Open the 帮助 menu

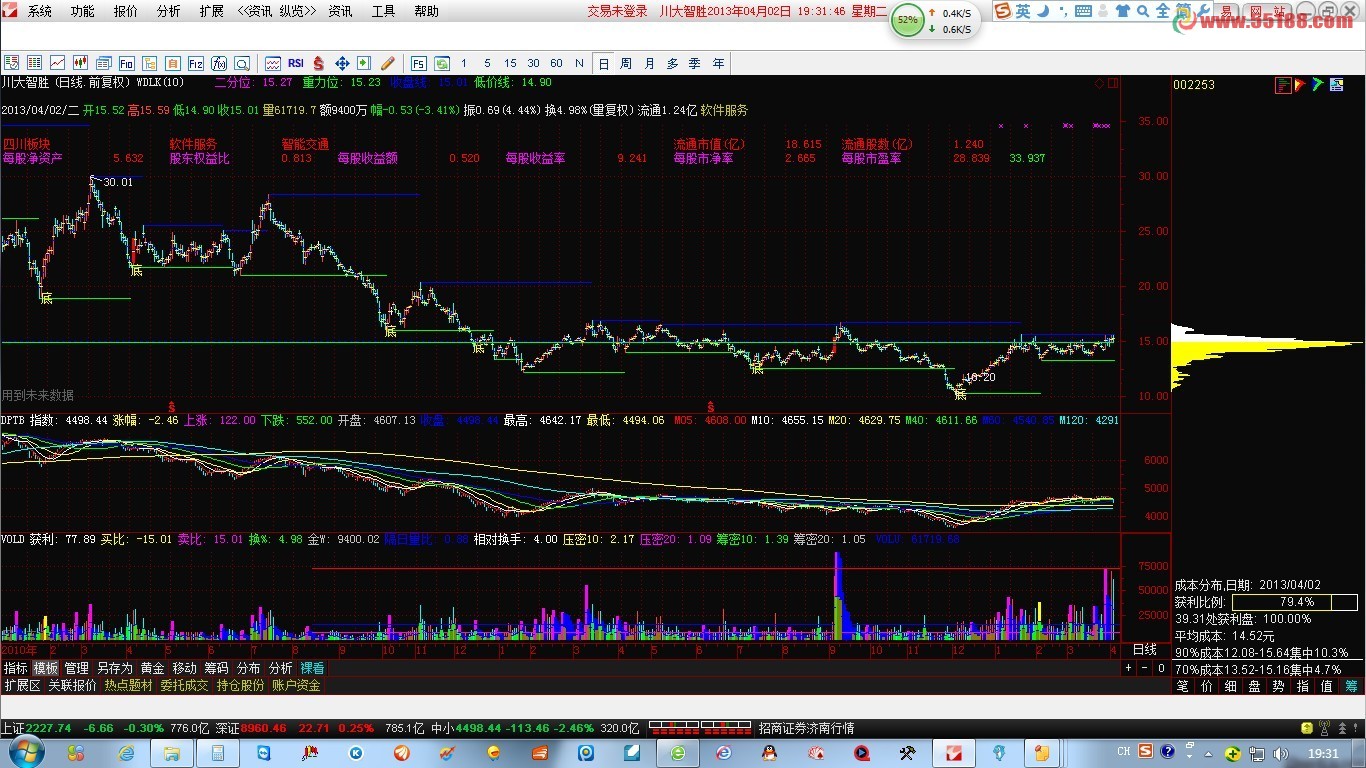point(426,11)
